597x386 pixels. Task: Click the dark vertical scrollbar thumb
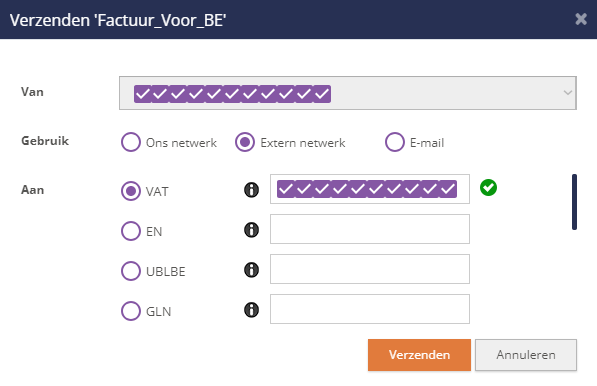point(574,202)
